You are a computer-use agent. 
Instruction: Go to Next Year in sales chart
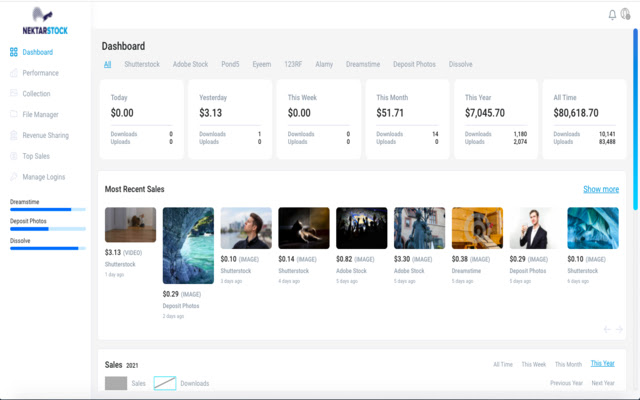603,383
